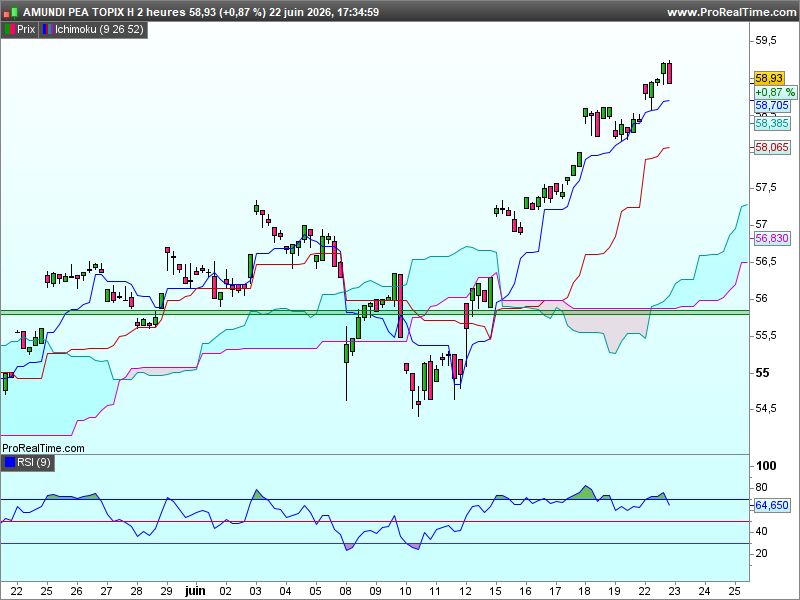The height and width of the screenshot is (600, 800).
Task: Click the AMUNDI PEA TOPIX H title text
Action: coord(79,12)
